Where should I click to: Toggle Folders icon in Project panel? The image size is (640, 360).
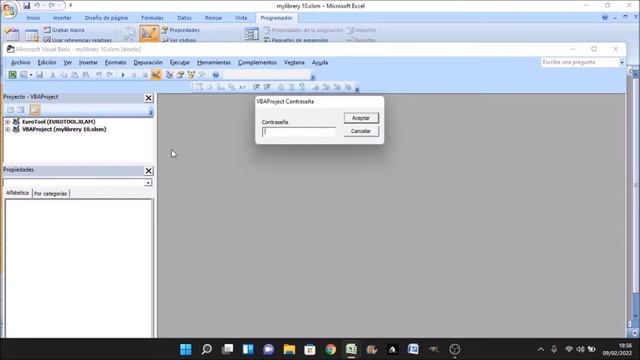35,110
